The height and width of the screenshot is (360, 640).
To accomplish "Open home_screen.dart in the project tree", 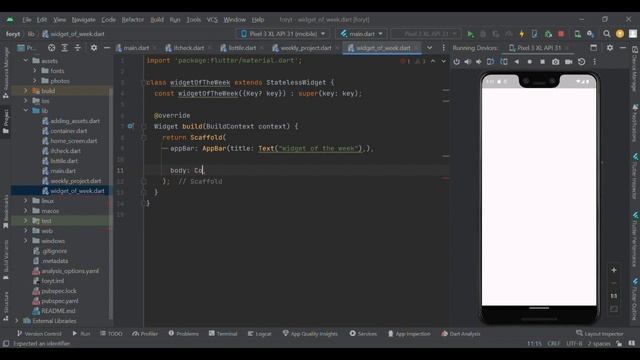I will tap(73, 141).
